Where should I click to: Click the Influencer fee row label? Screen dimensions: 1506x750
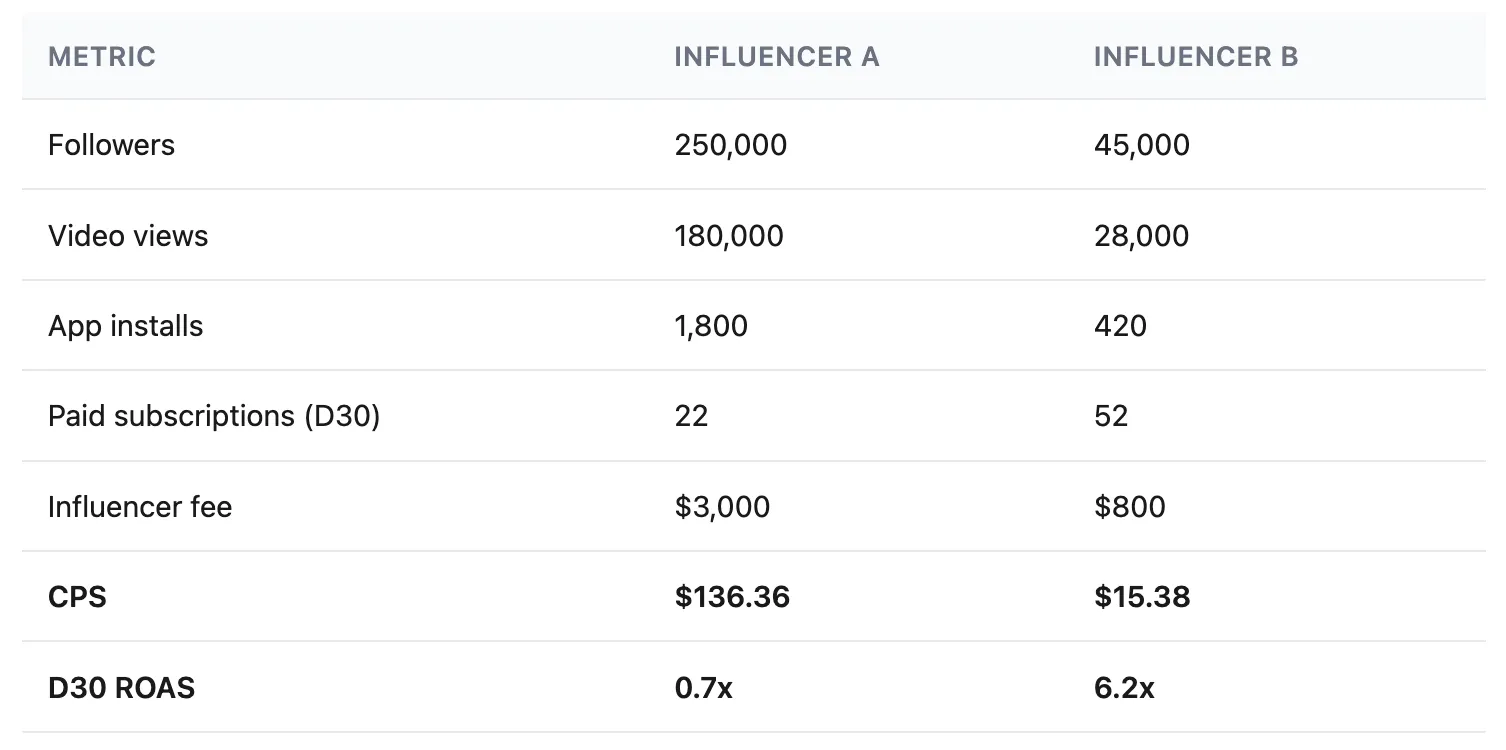coord(140,507)
